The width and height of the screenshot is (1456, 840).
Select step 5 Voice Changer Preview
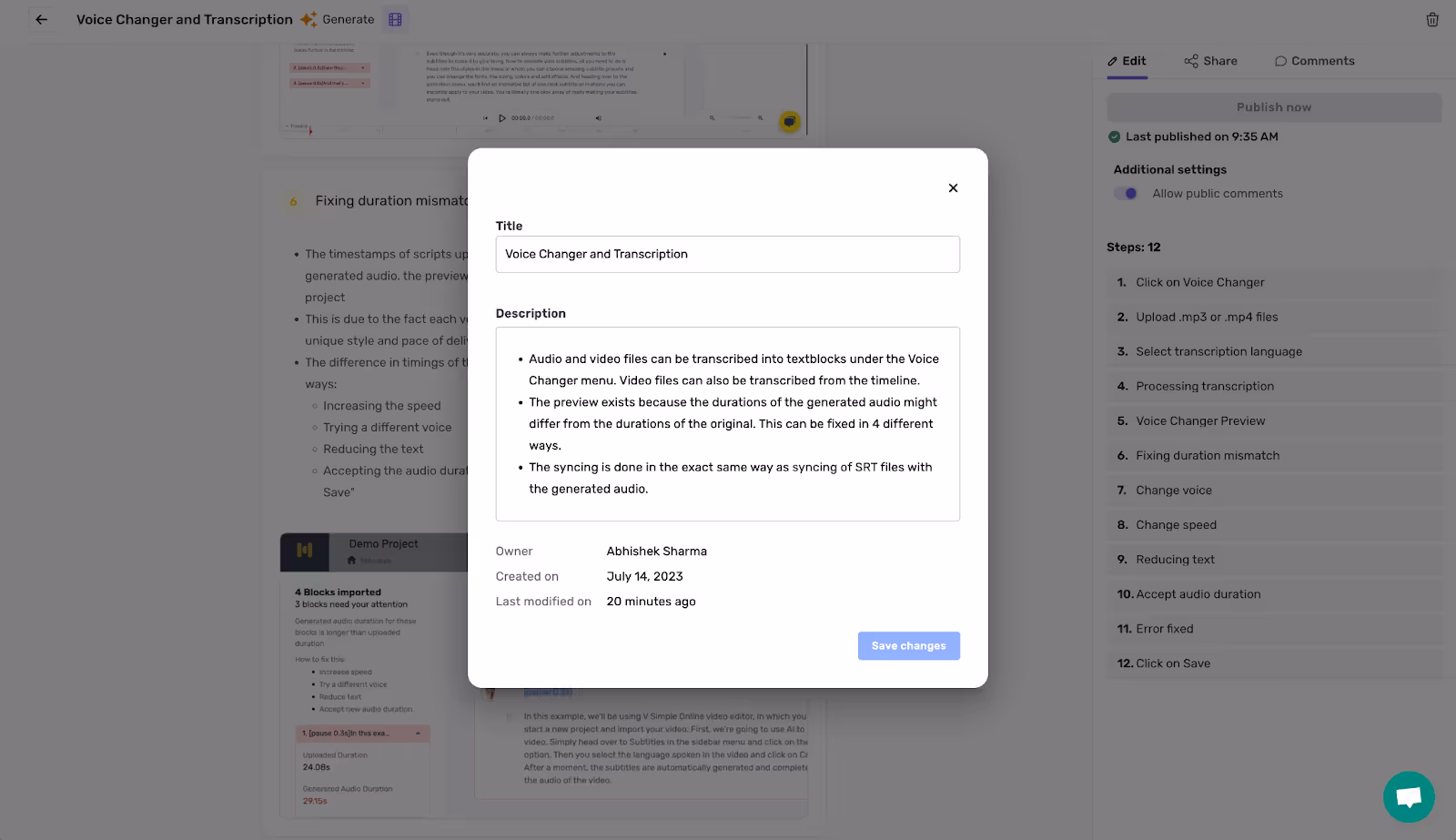click(1274, 420)
